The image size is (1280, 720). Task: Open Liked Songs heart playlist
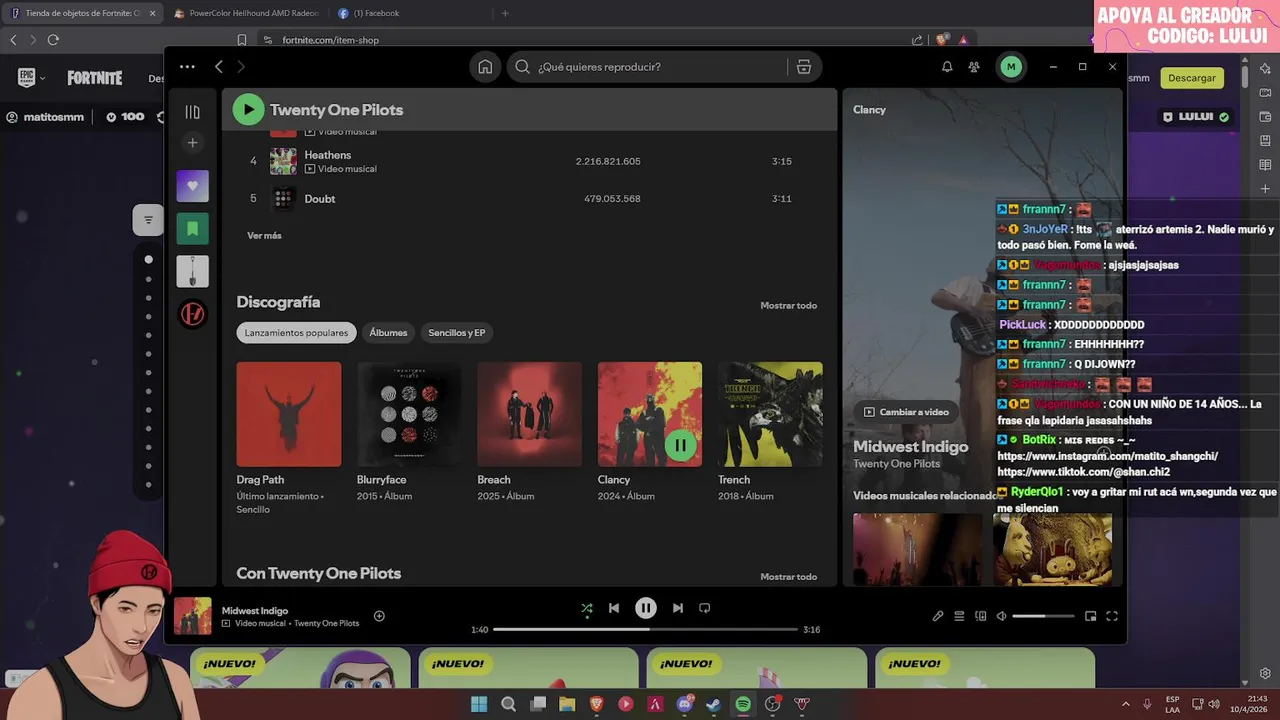click(x=193, y=186)
